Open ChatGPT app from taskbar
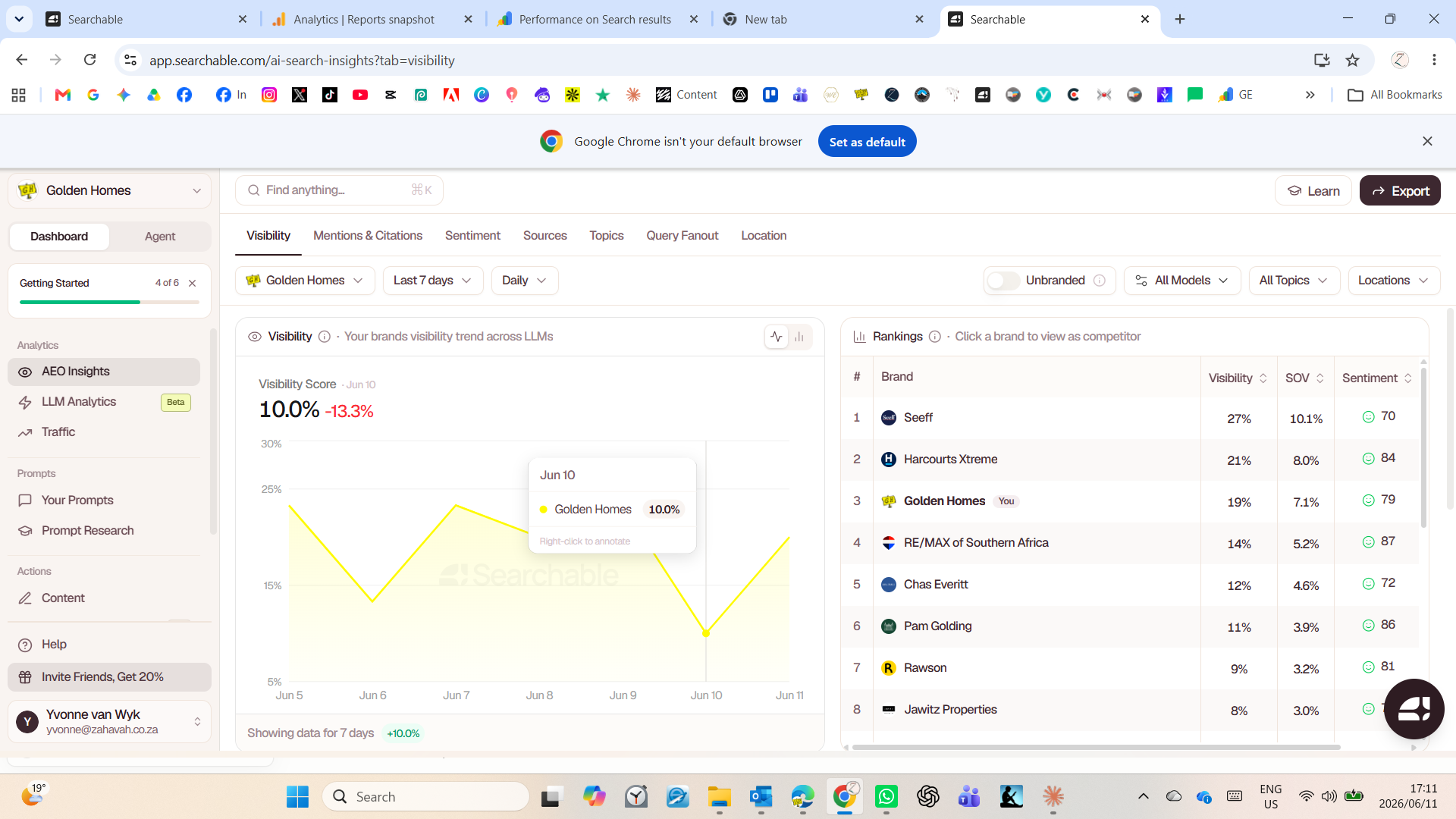The height and width of the screenshot is (819, 1456). 927,796
